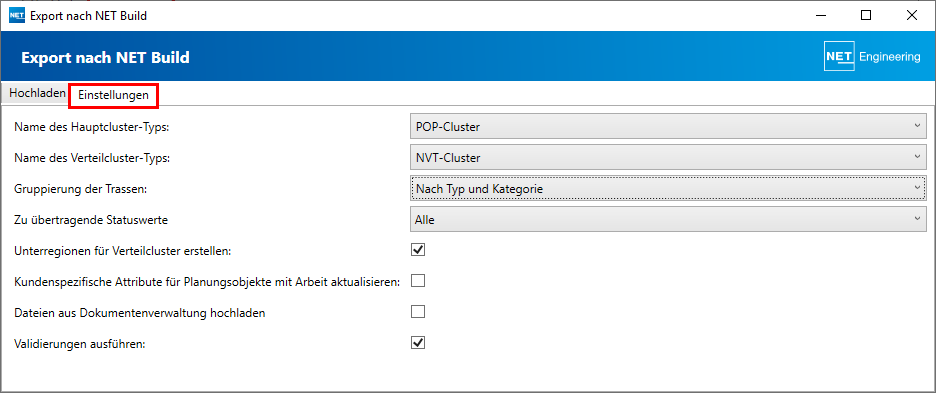Open the Einstellungen tab

pyautogui.click(x=113, y=96)
